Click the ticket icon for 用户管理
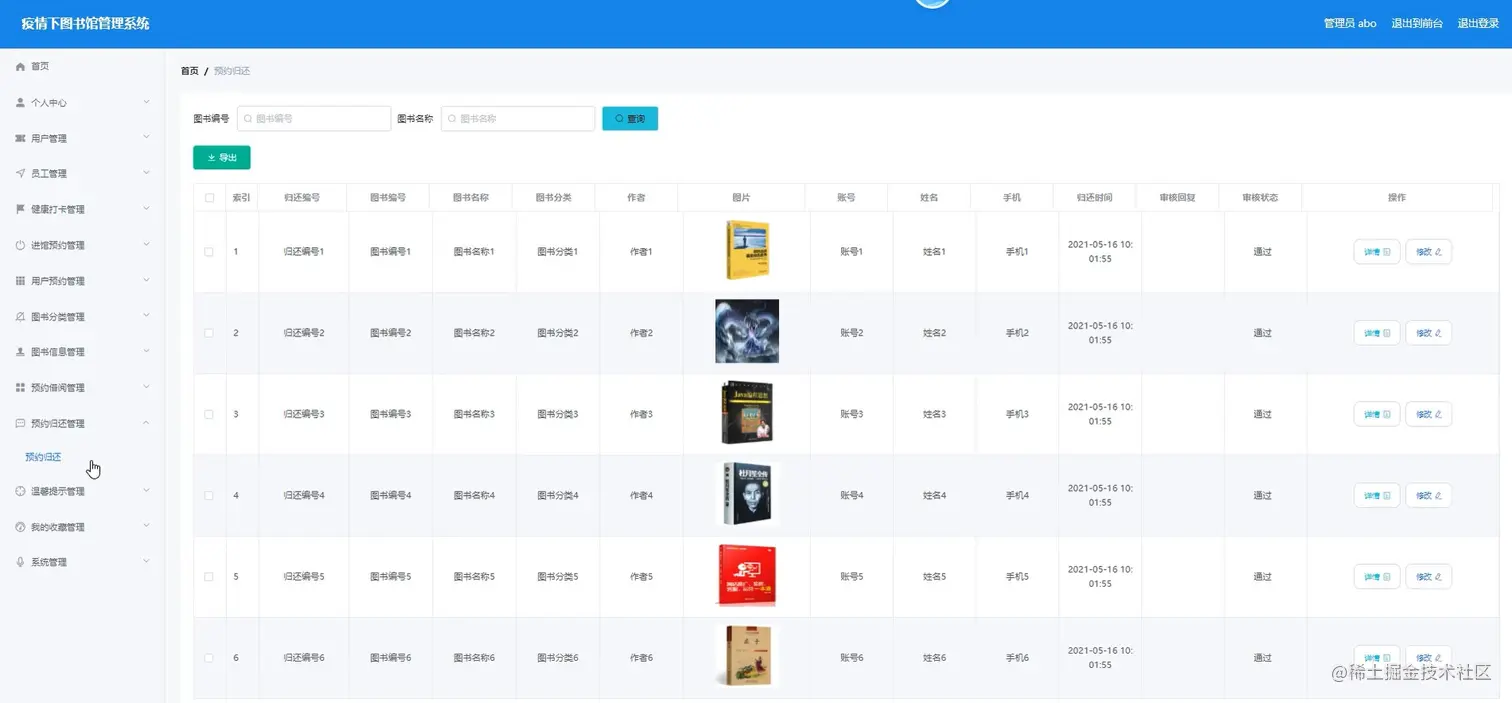The image size is (1512, 703). (x=20, y=138)
